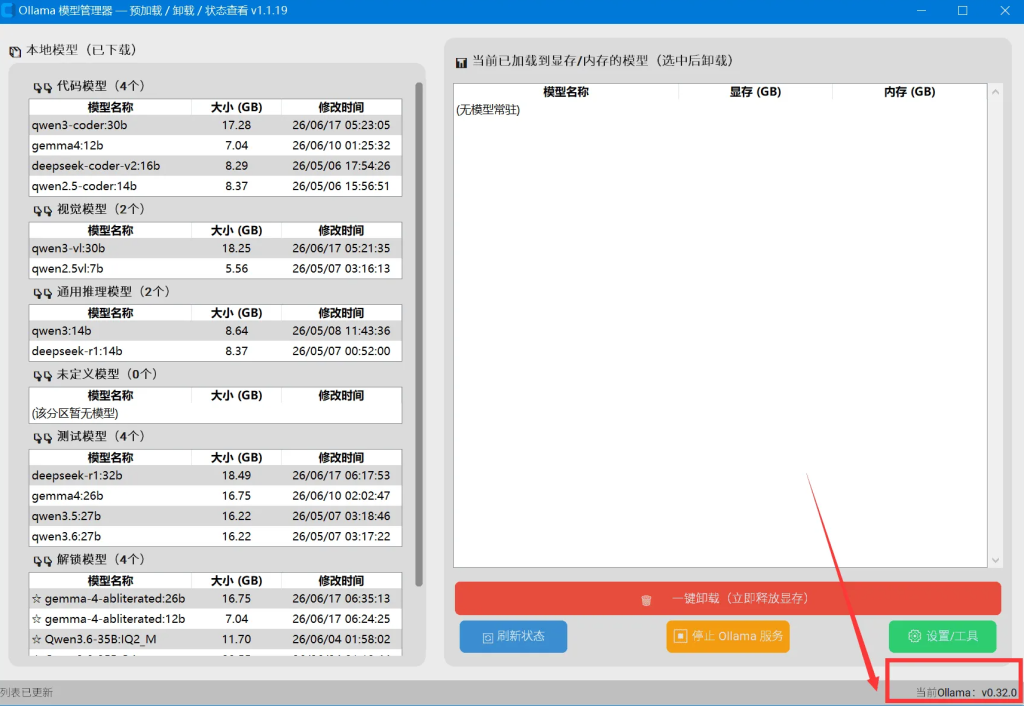Open 设置/工具 settings and tools
Image resolution: width=1024 pixels, height=706 pixels.
click(x=942, y=636)
